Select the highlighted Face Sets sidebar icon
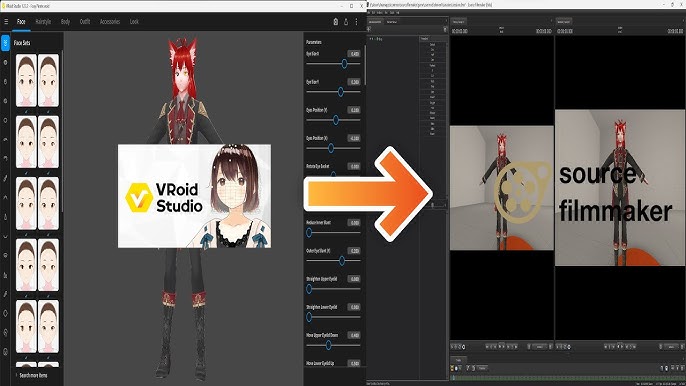686x386 pixels. pos(5,43)
